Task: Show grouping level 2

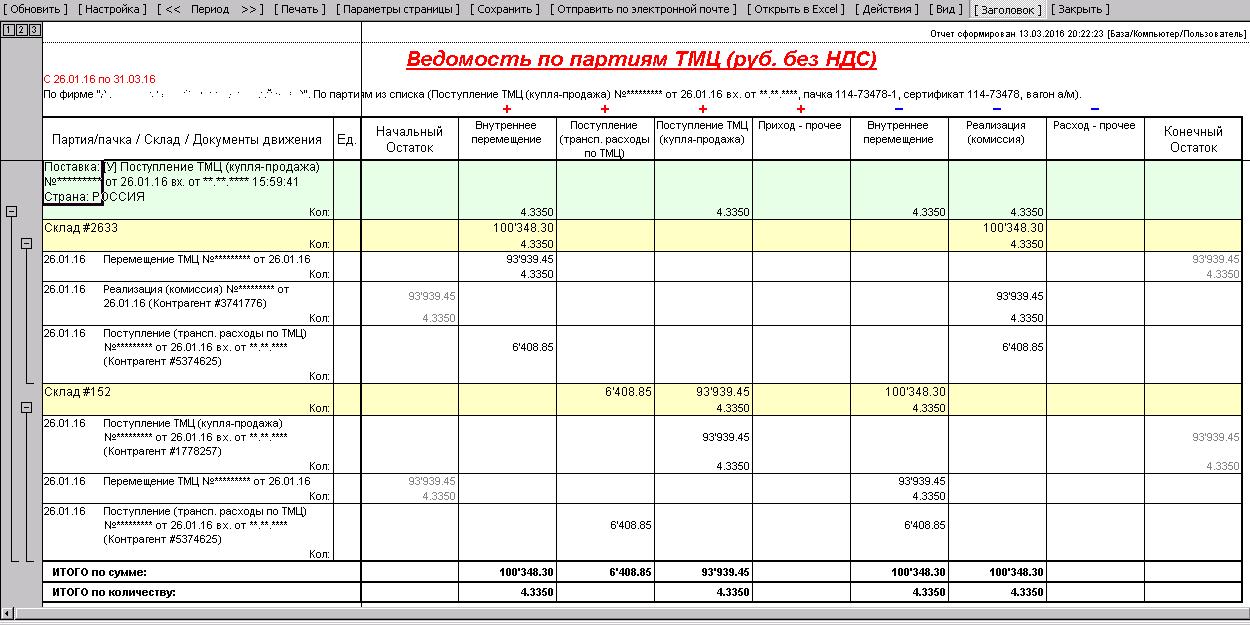Action: click(x=21, y=30)
